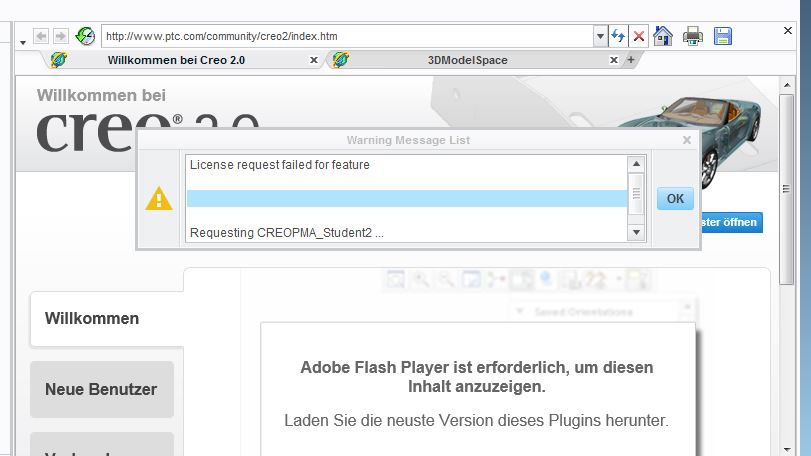Screen dimensions: 811x456
Task: Click the page scrollbar down arrow
Action: [x=787, y=449]
